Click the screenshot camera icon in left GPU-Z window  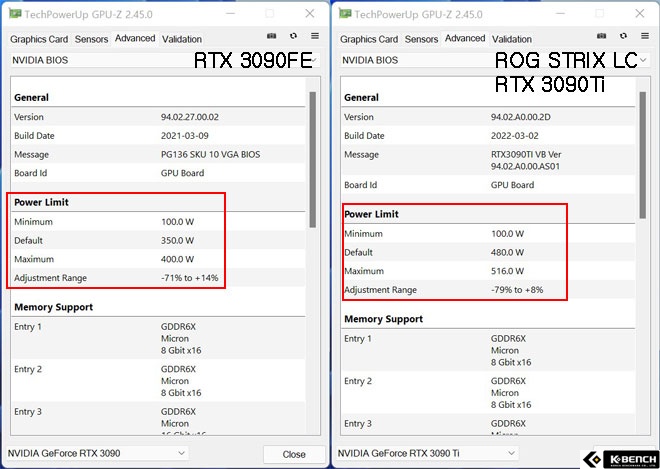(271, 36)
